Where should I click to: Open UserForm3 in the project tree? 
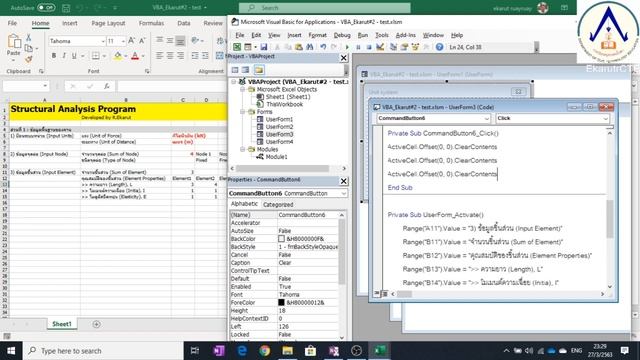(279, 134)
